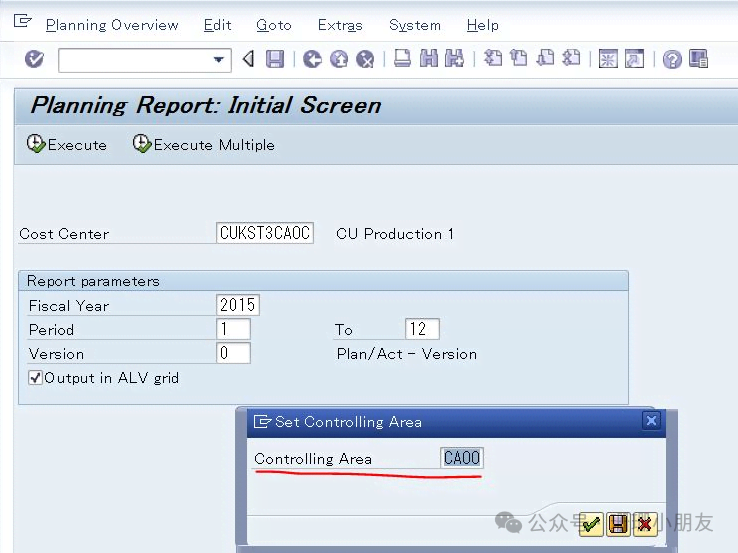Viewport: 738px width, 553px height.
Task: Click the Fiscal Year input field
Action: (238, 305)
